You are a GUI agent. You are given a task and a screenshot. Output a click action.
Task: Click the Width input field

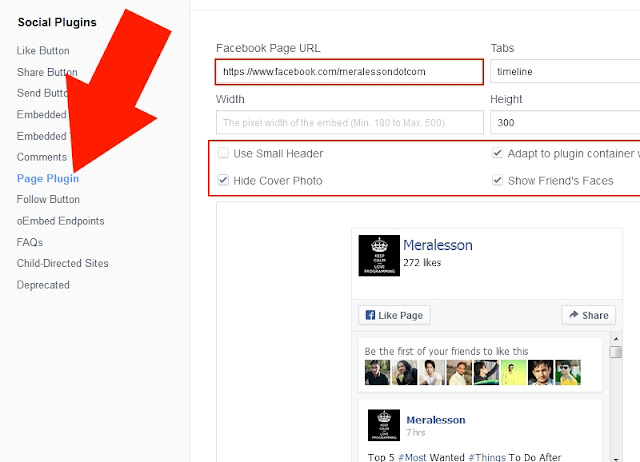349,122
